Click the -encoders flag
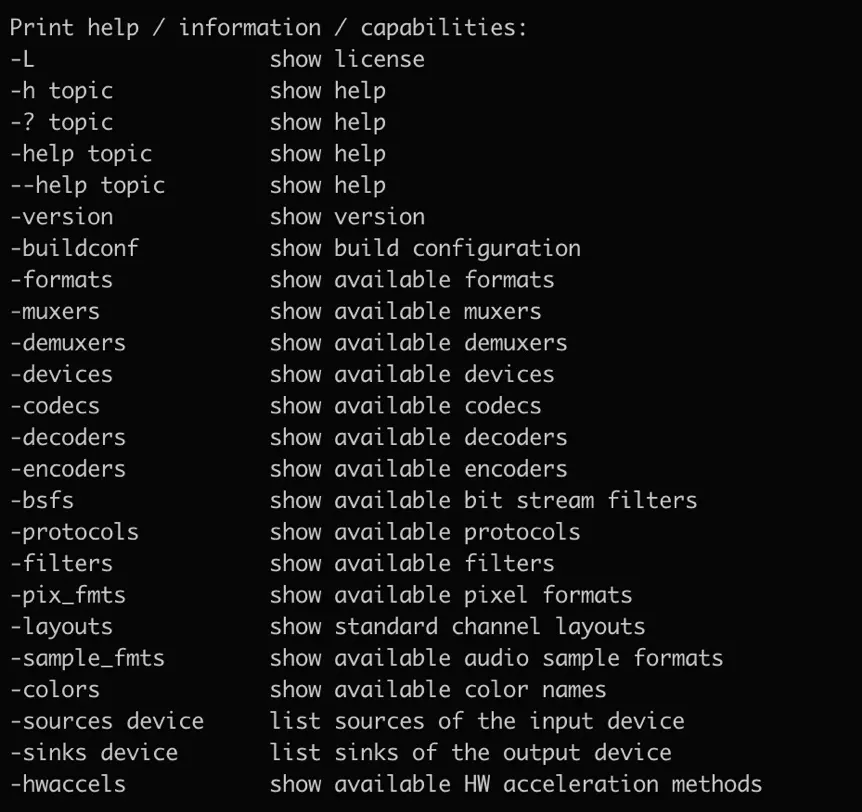Image resolution: width=862 pixels, height=812 pixels. coord(68,468)
